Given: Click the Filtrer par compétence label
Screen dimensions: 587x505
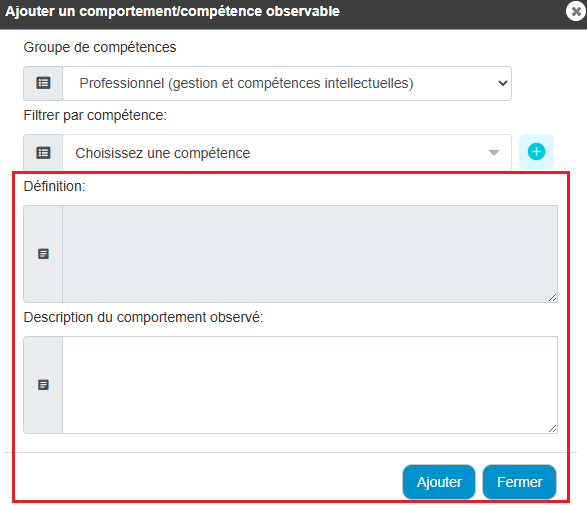Looking at the screenshot, I should [95, 115].
